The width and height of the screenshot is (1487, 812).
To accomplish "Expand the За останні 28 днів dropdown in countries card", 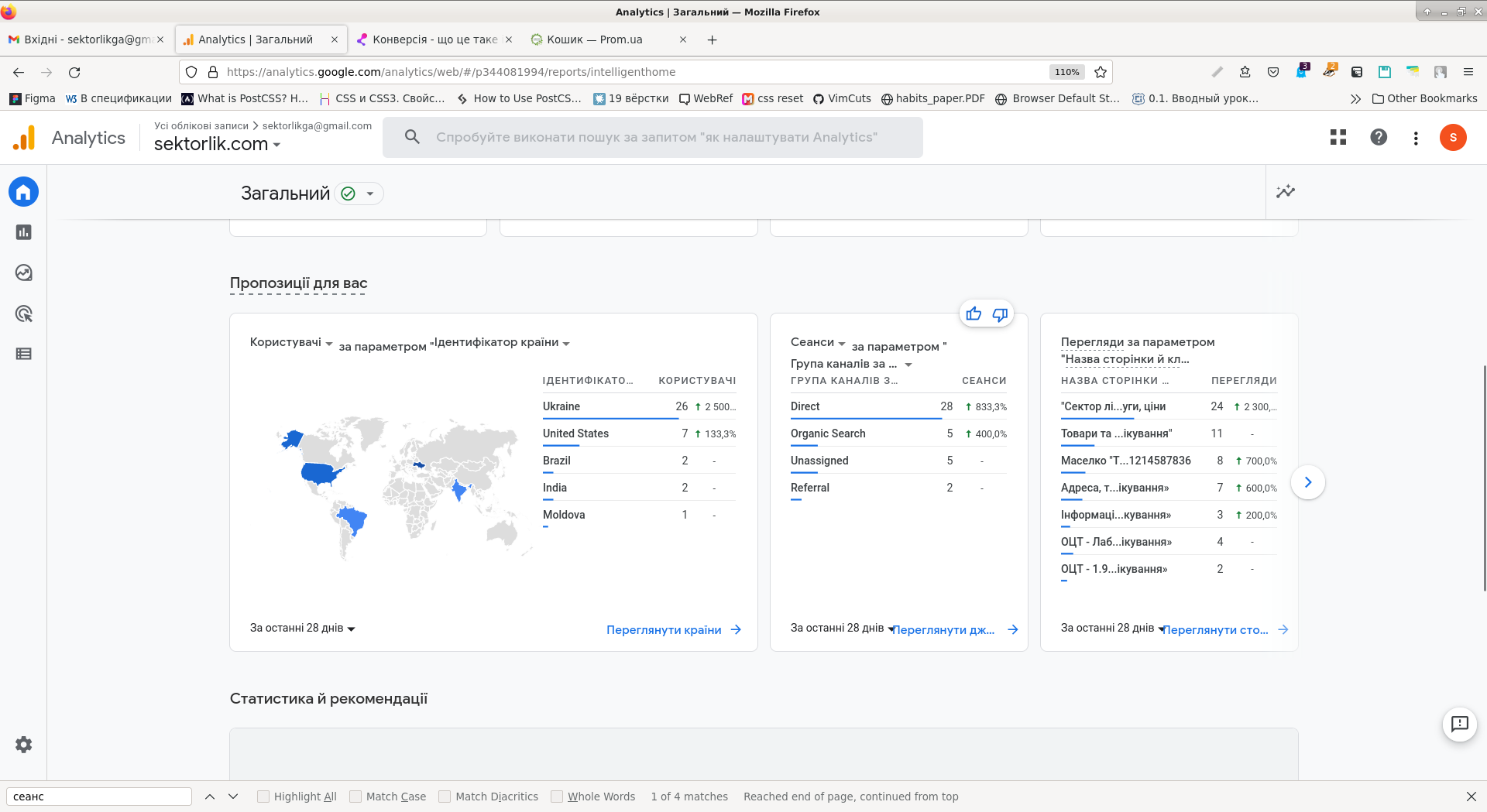I will (x=302, y=629).
